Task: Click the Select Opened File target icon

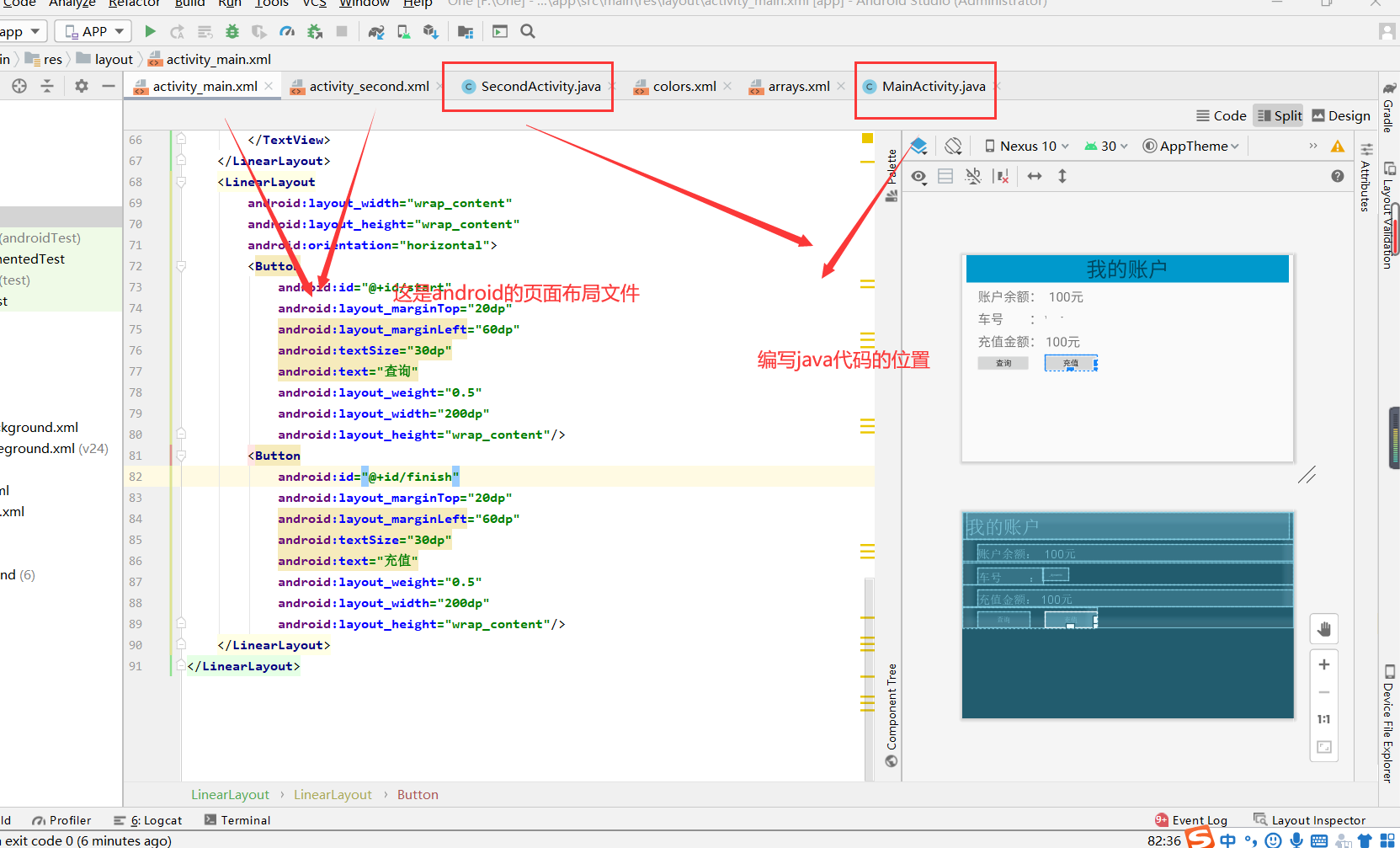Action: click(19, 86)
